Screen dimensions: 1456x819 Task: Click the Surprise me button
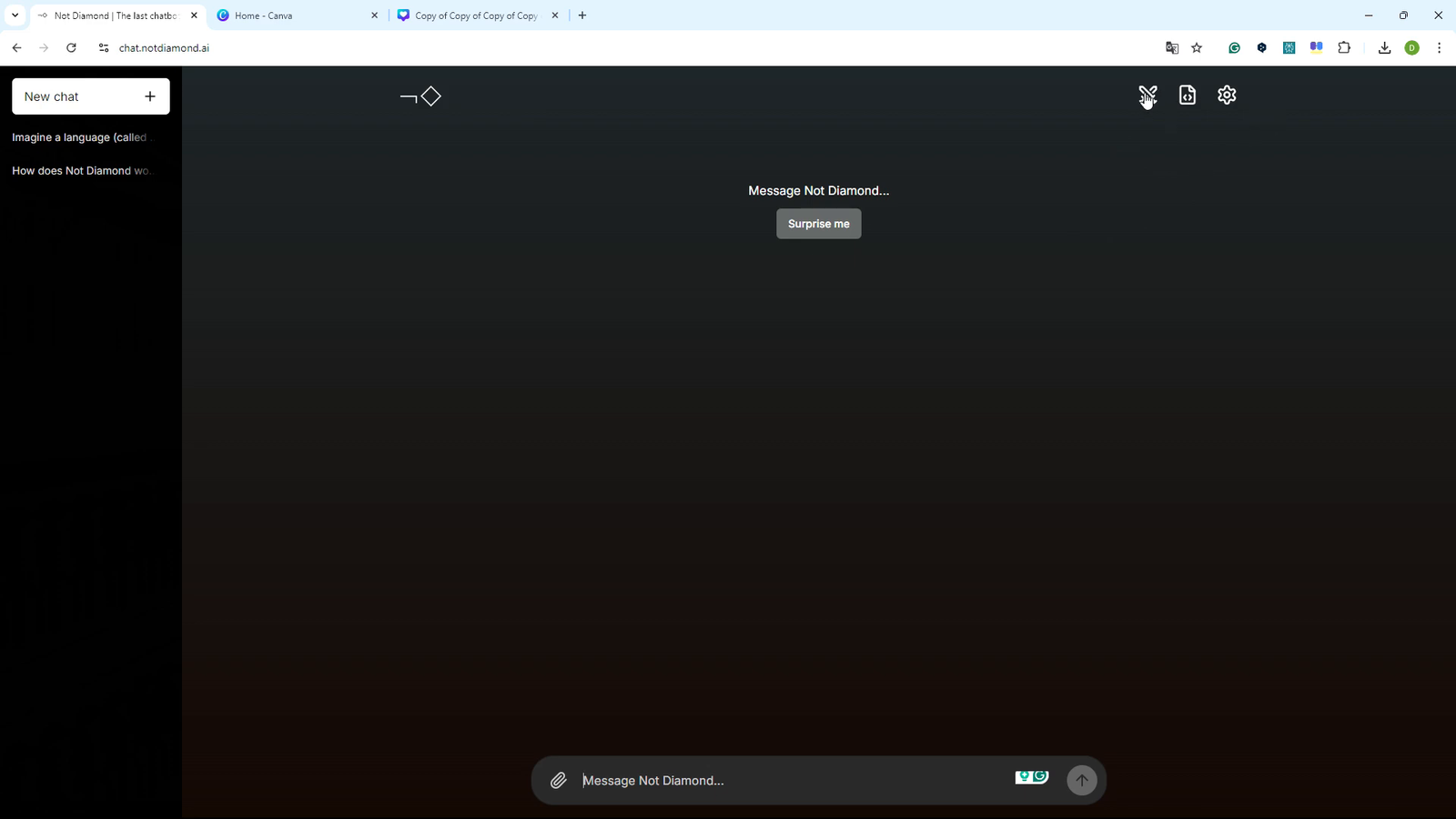pos(818,223)
